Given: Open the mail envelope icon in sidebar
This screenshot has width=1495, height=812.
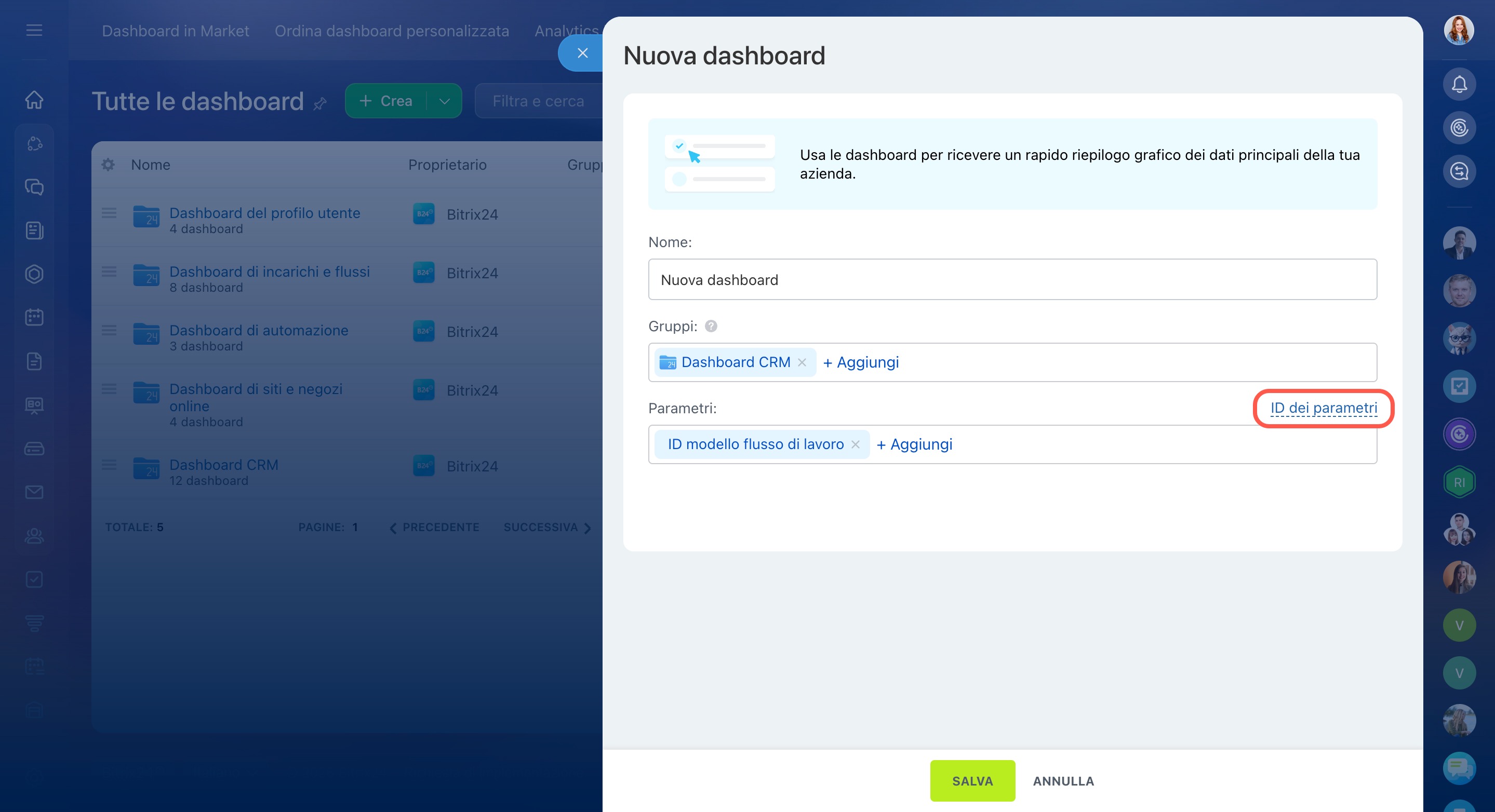Looking at the screenshot, I should (x=34, y=492).
